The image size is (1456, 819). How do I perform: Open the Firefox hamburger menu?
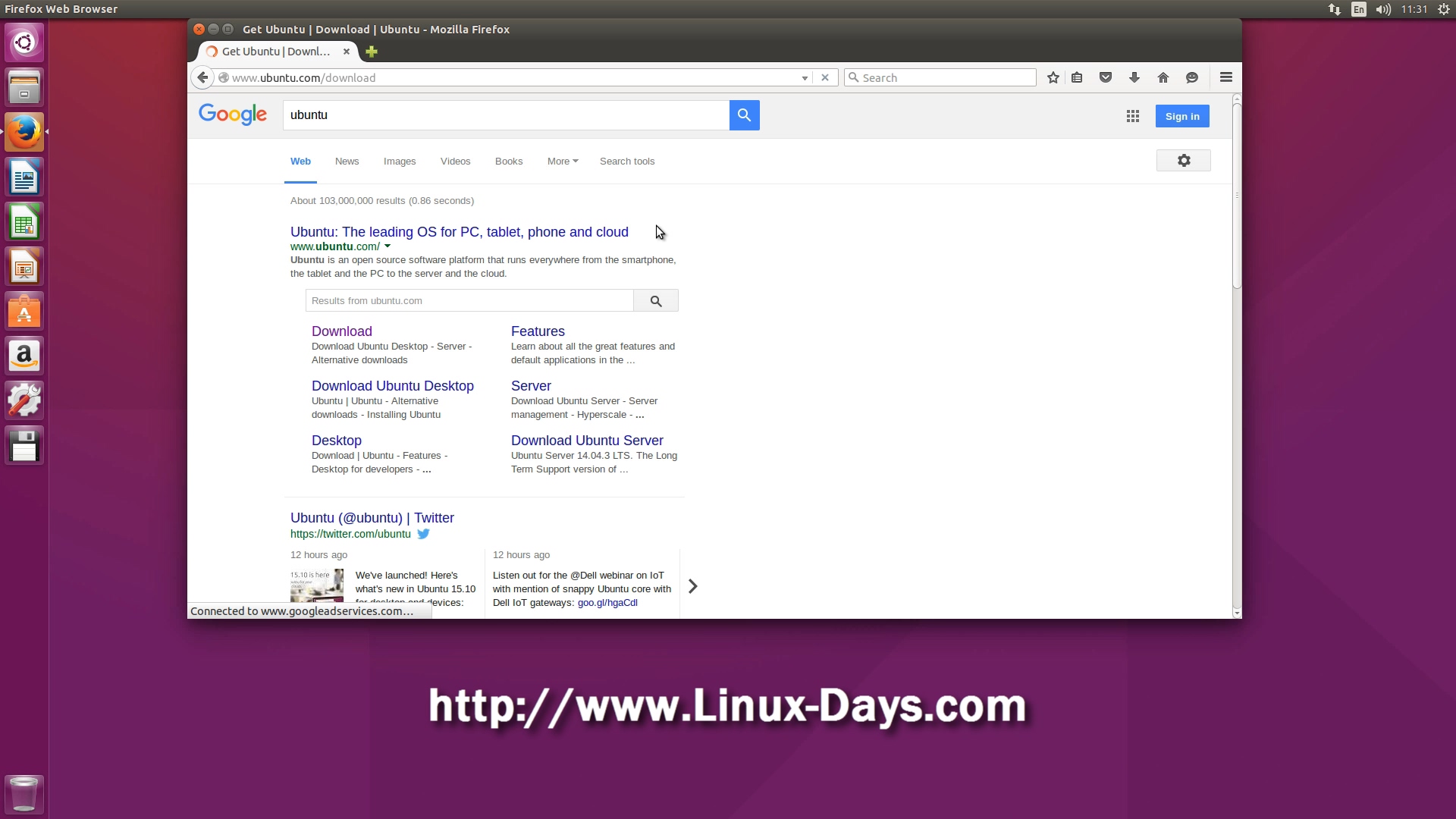tap(1226, 77)
